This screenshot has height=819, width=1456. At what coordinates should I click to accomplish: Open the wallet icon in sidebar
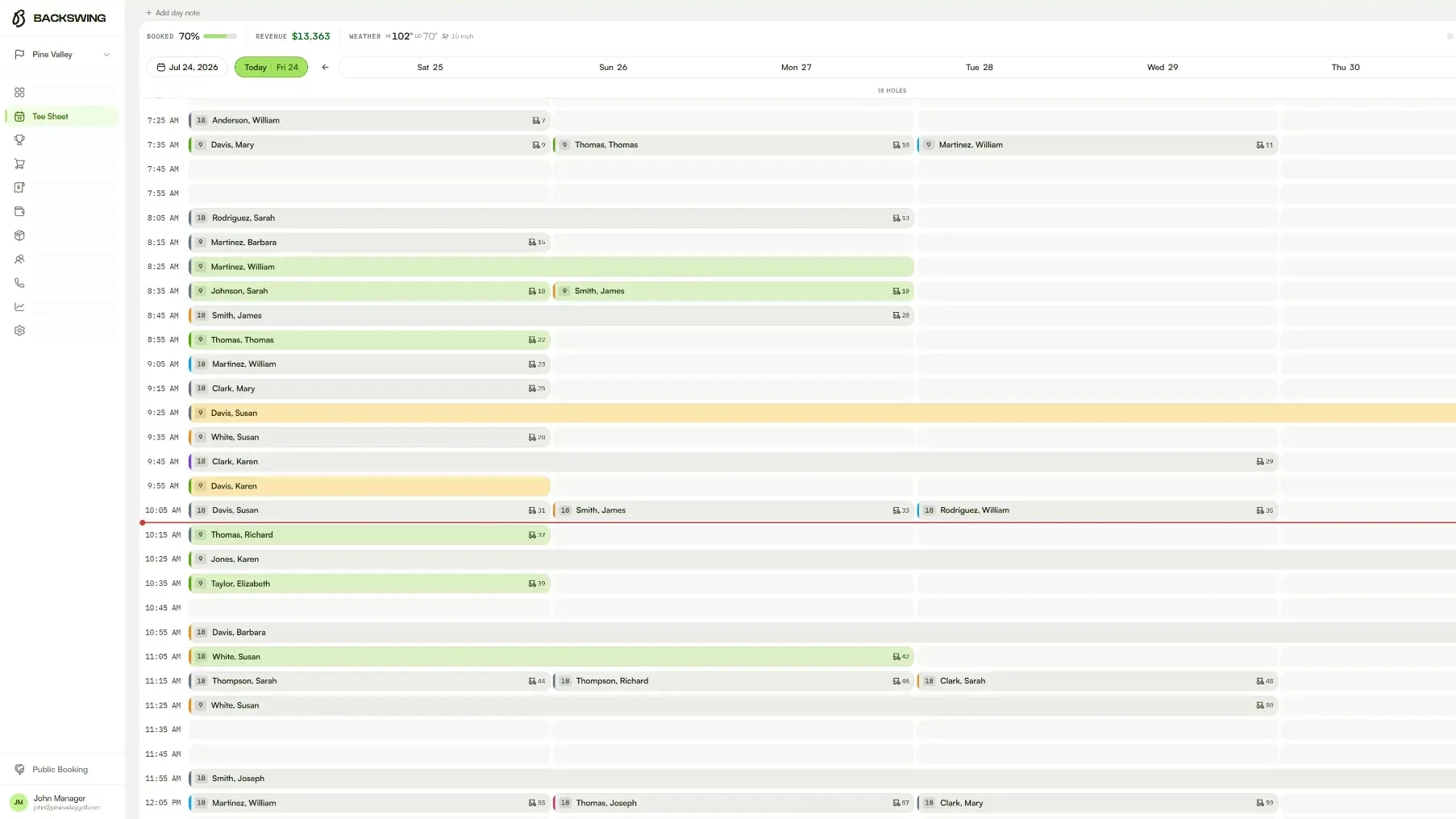(19, 212)
